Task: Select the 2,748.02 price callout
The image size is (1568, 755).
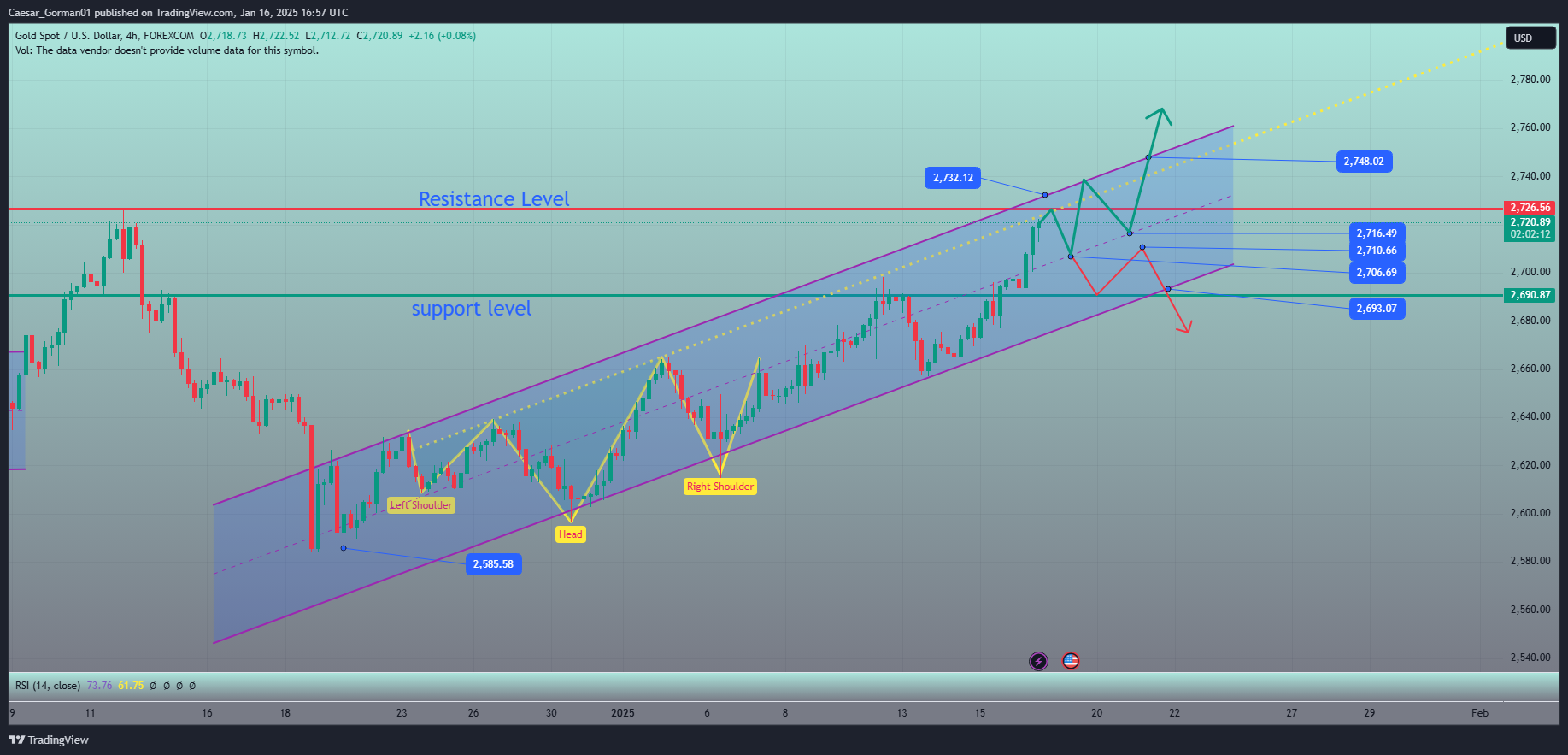Action: 1364,162
